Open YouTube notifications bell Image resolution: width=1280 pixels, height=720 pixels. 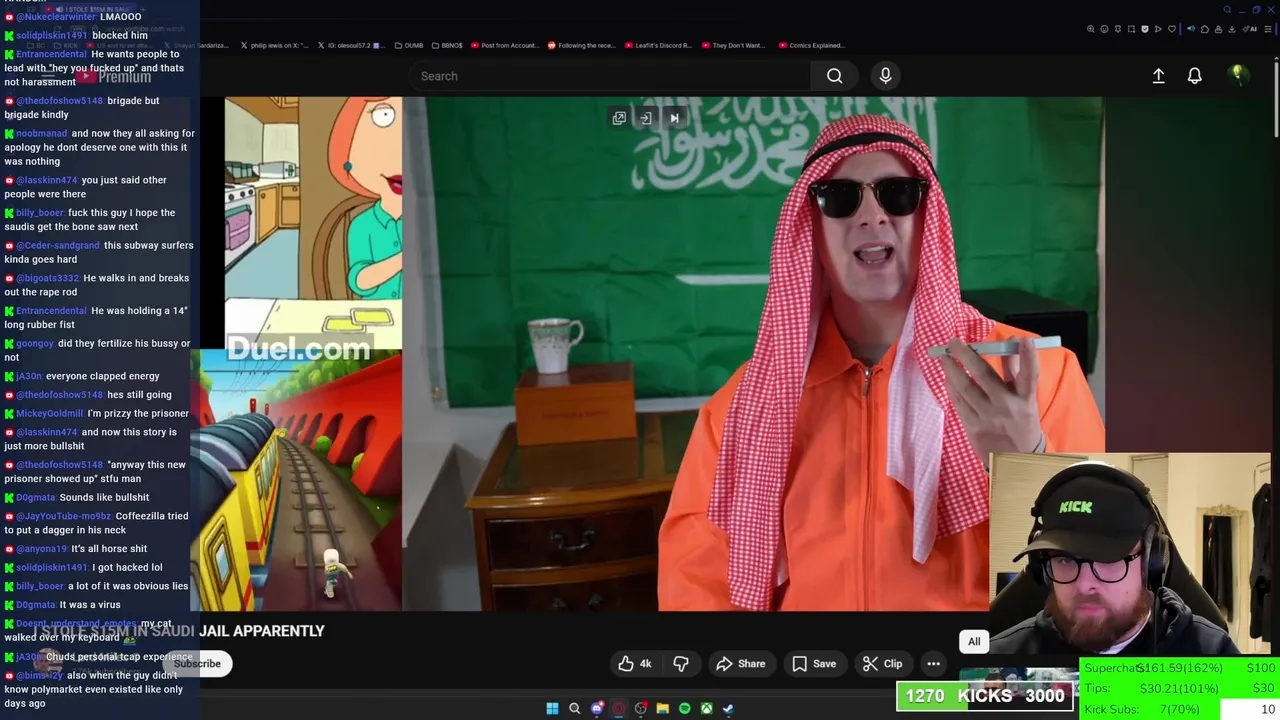point(1194,76)
